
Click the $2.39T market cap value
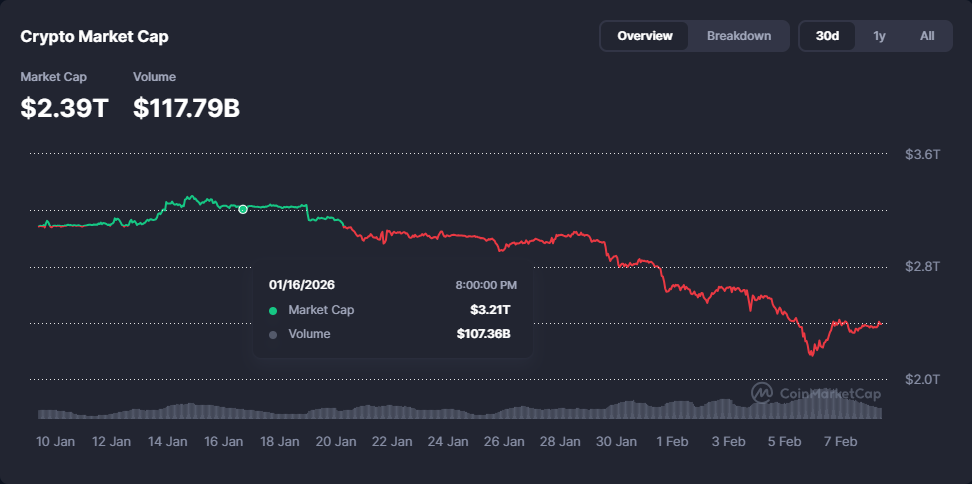coord(64,108)
